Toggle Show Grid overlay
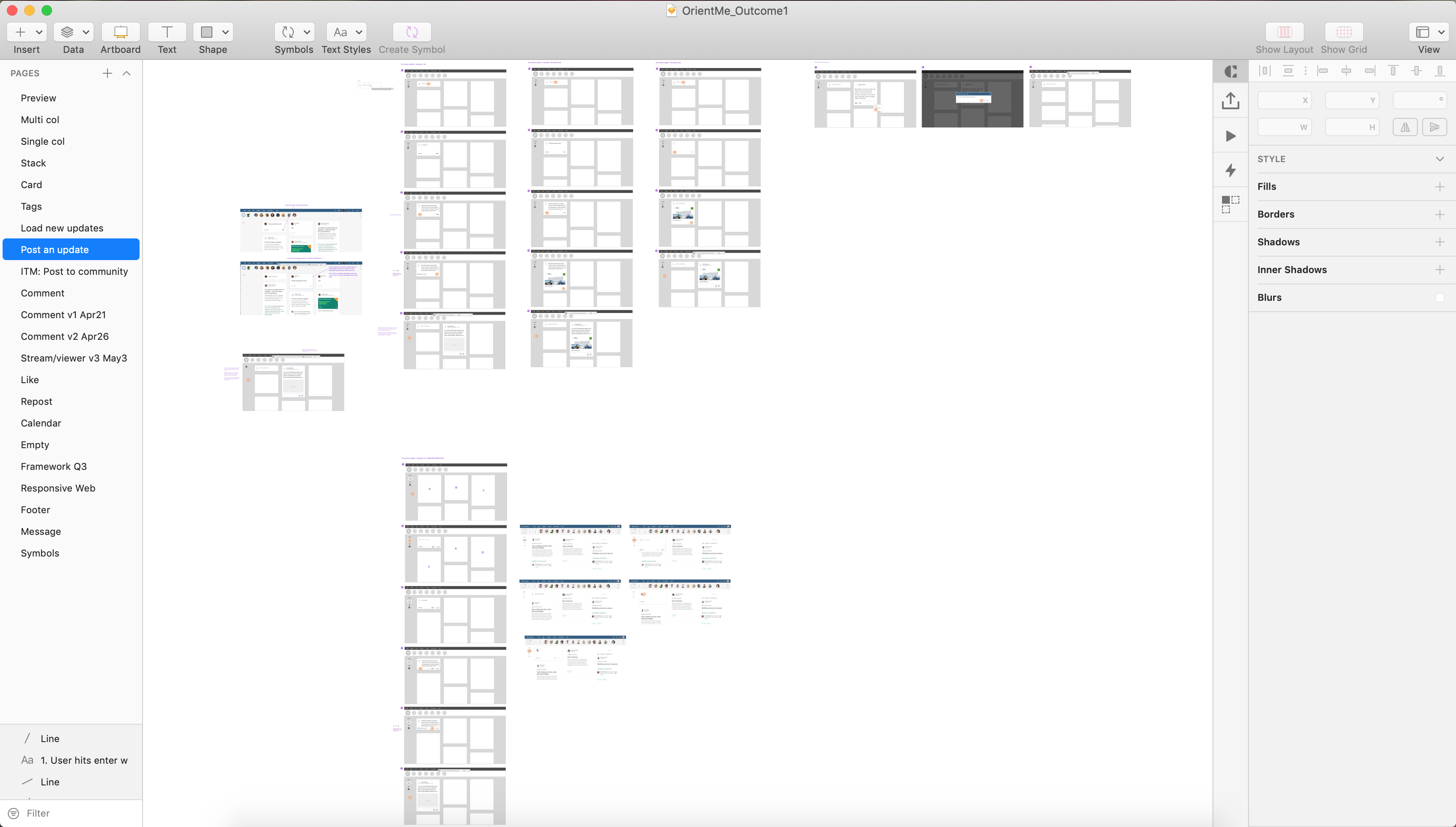 pyautogui.click(x=1344, y=33)
